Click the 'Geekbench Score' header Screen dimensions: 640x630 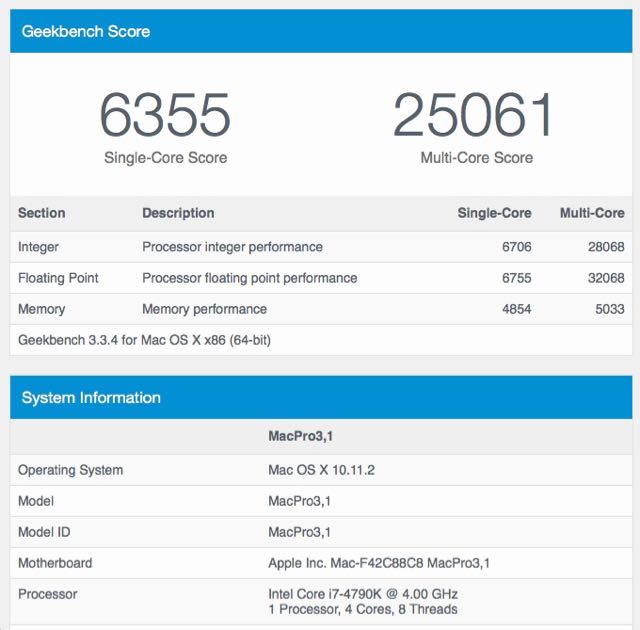click(86, 31)
